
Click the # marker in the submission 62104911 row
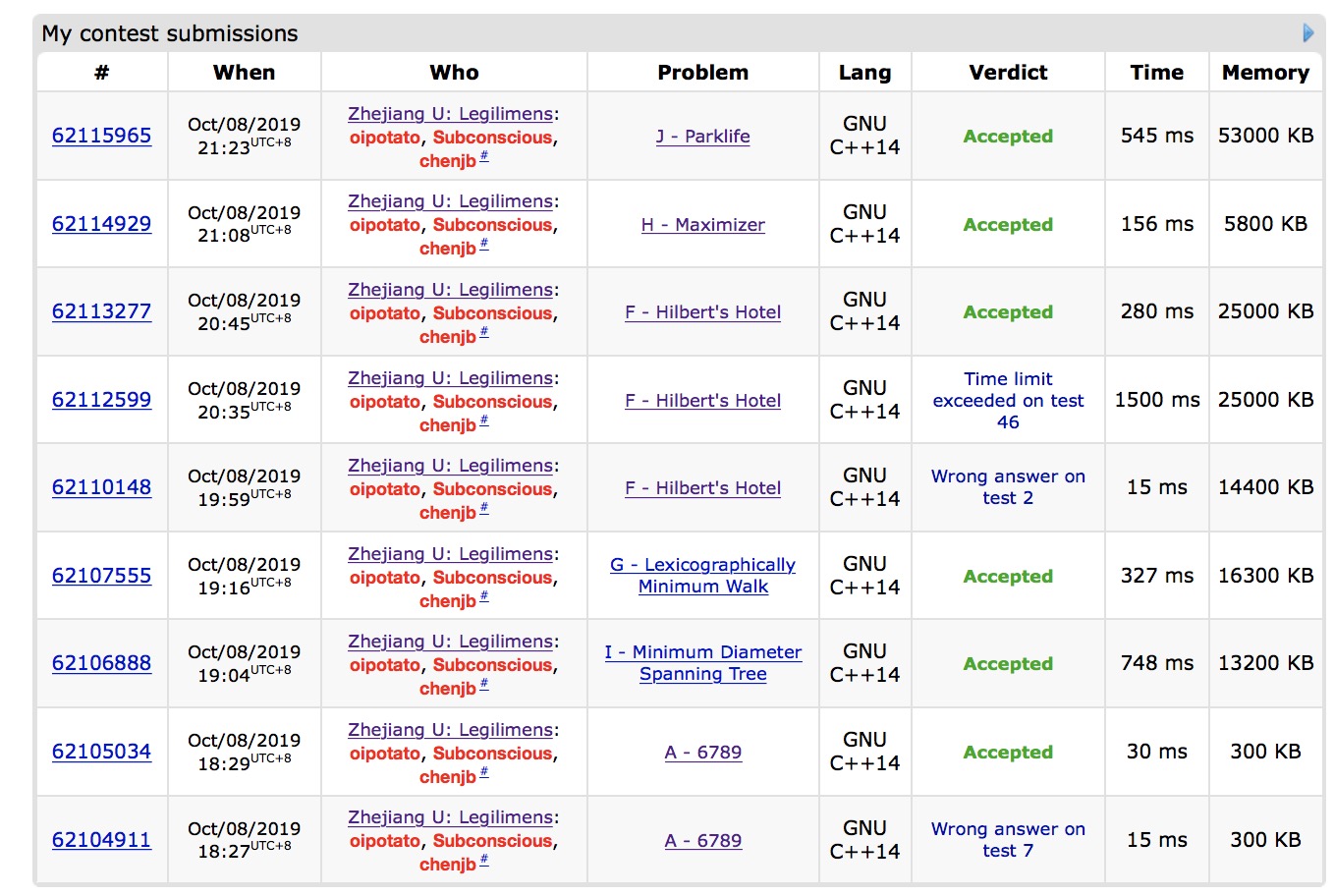point(484,861)
